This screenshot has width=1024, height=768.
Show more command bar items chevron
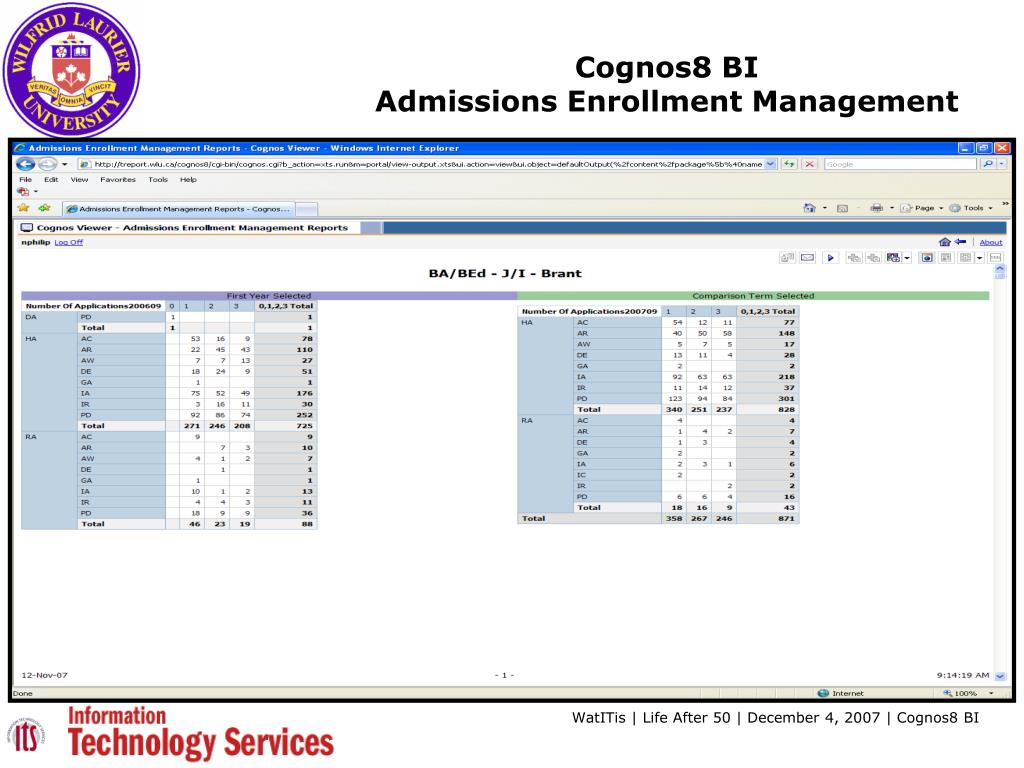pyautogui.click(x=1005, y=204)
